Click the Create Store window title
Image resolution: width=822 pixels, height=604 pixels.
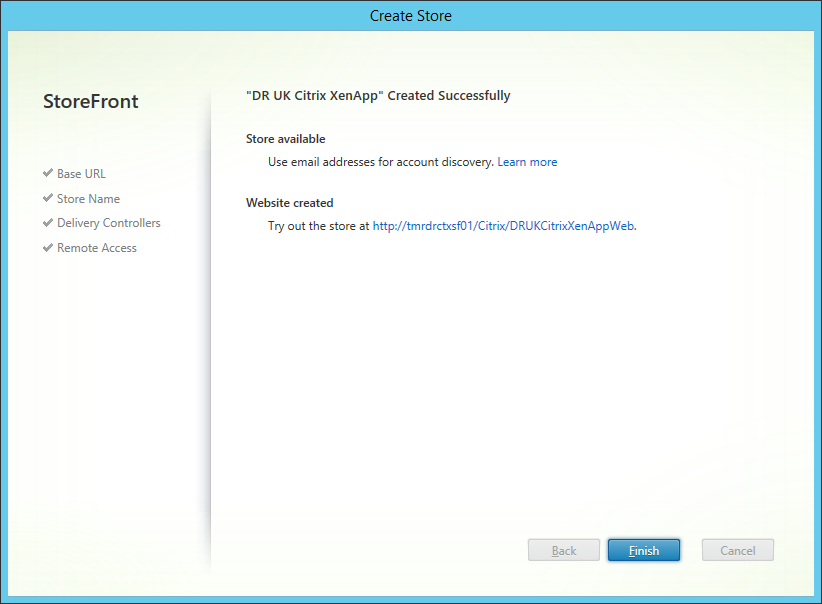[x=410, y=16]
